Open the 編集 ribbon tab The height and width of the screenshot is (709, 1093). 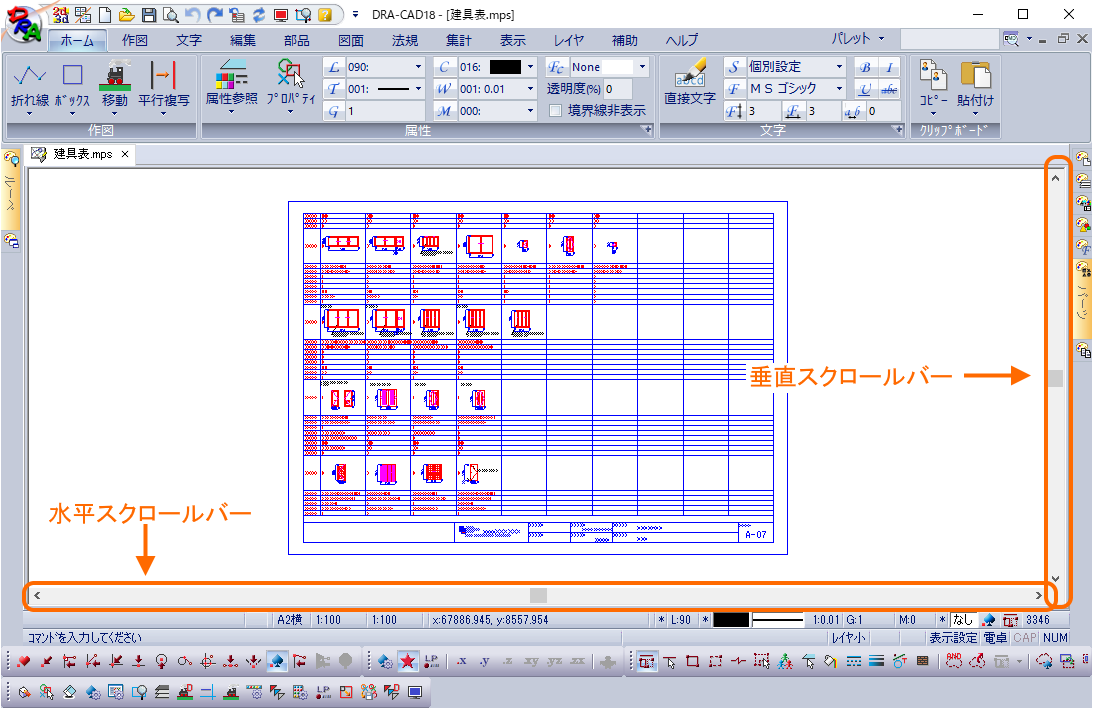[x=243, y=40]
